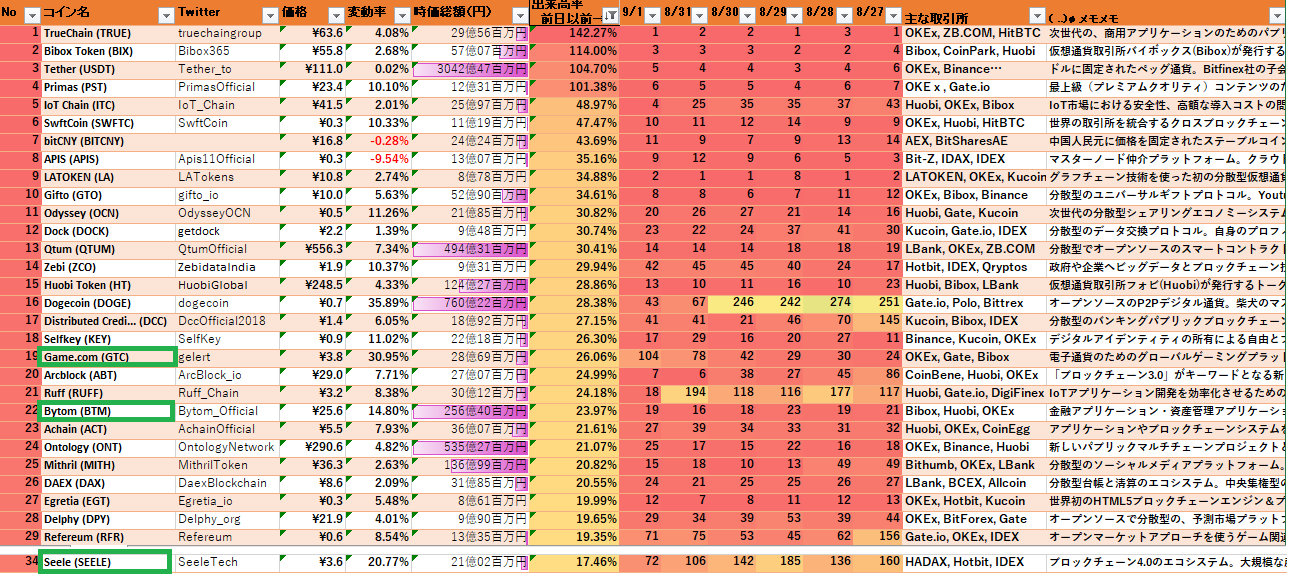Click TrueChain's 142.27% volume rate cell

574,33
